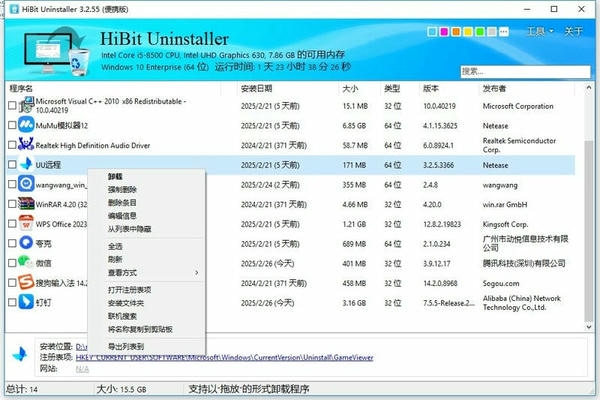Tick the Microsoft Visual C++ 2010 checkbox
Screen dimensions: 600x400
click(12, 105)
